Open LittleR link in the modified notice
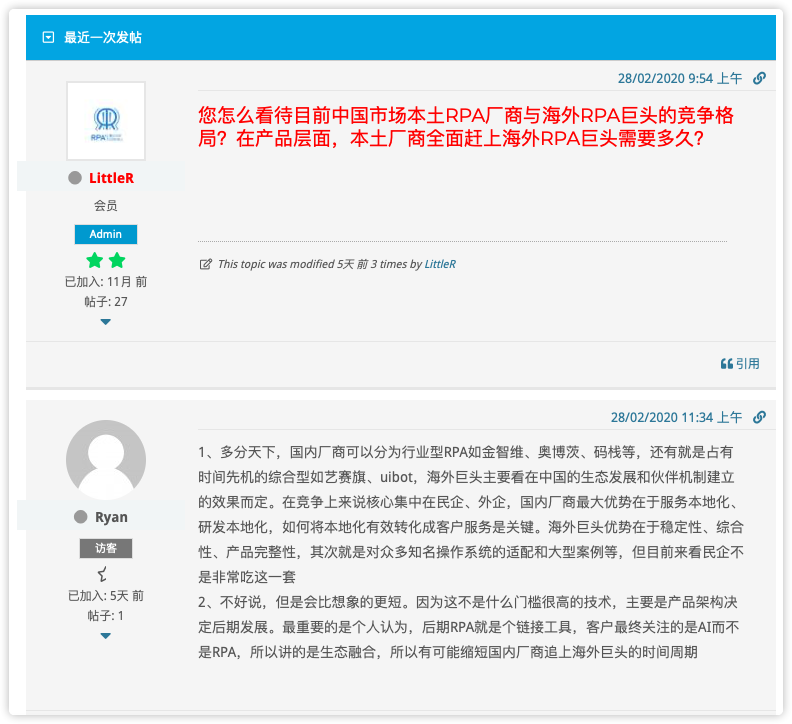Screen dimensions: 792x724 [440, 264]
